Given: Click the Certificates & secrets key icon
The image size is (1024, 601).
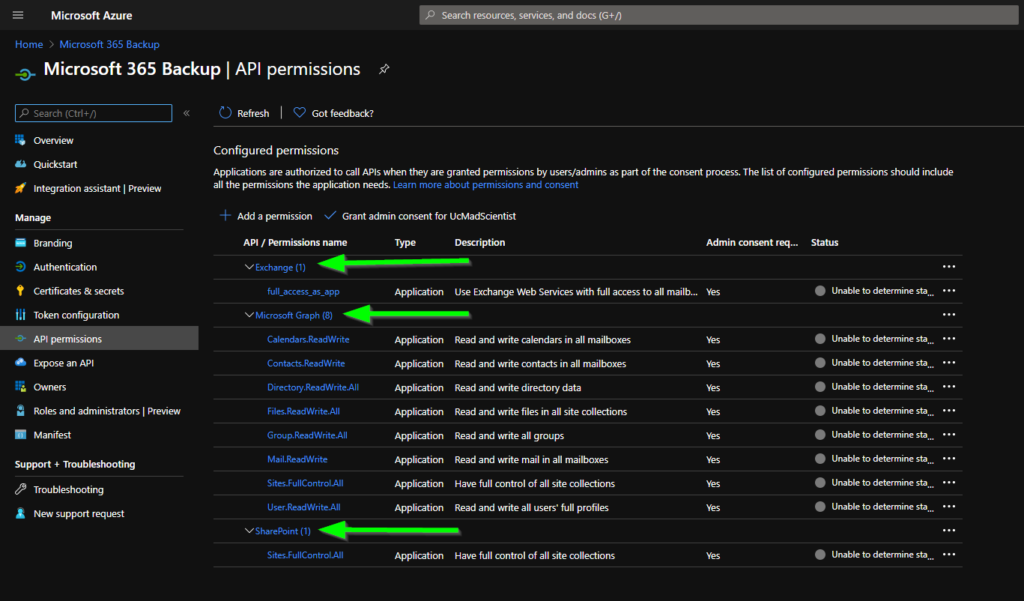Looking at the screenshot, I should pyautogui.click(x=20, y=291).
